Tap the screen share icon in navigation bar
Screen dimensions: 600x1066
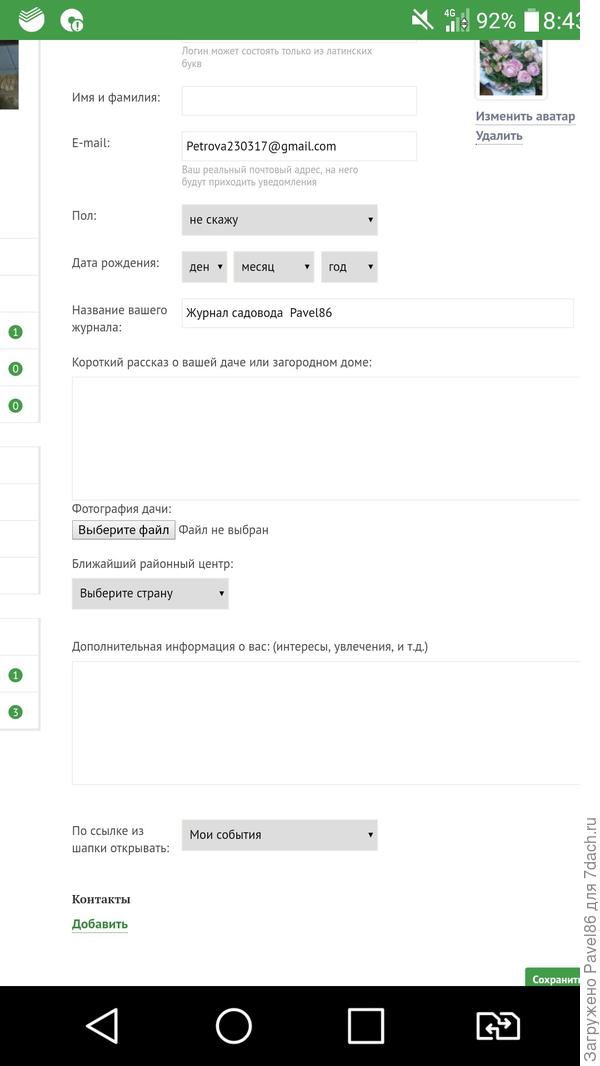click(497, 1025)
